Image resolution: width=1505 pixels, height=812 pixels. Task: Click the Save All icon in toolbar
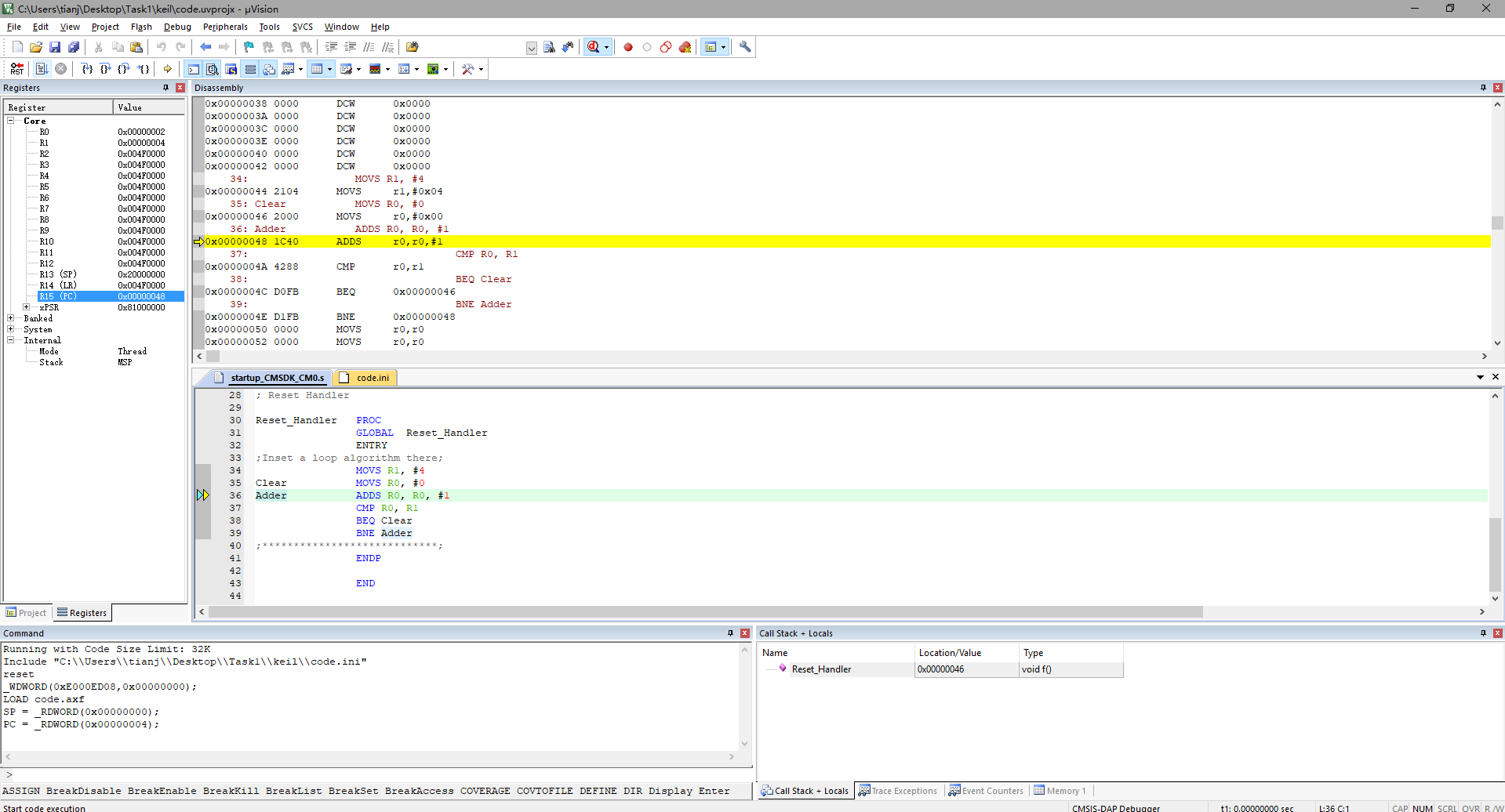74,47
